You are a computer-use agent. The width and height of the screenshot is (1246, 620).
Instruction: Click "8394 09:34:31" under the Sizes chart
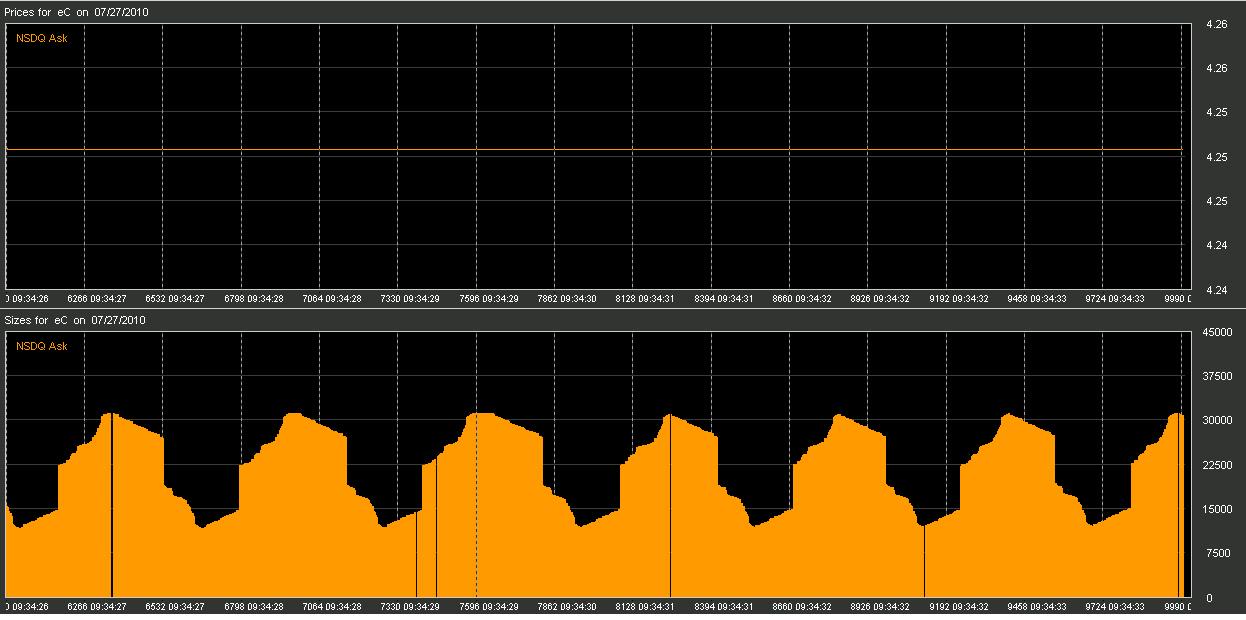click(724, 606)
